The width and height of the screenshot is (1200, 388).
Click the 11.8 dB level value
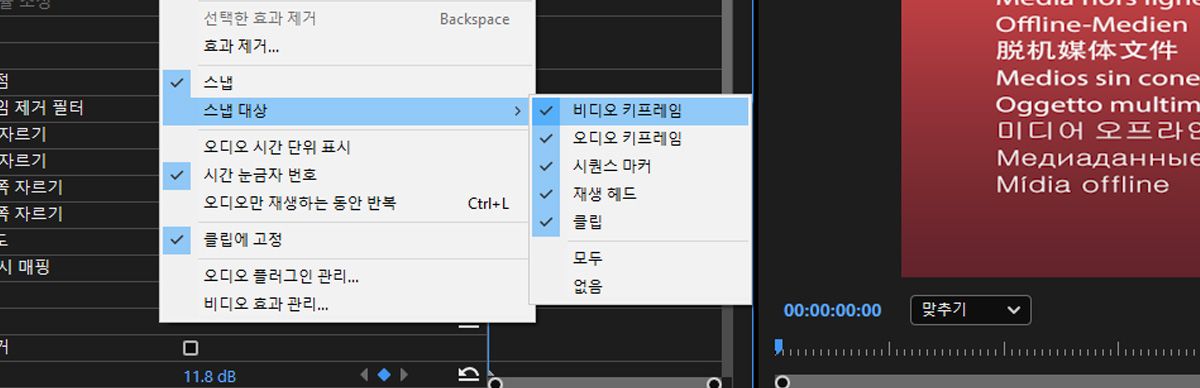211,376
